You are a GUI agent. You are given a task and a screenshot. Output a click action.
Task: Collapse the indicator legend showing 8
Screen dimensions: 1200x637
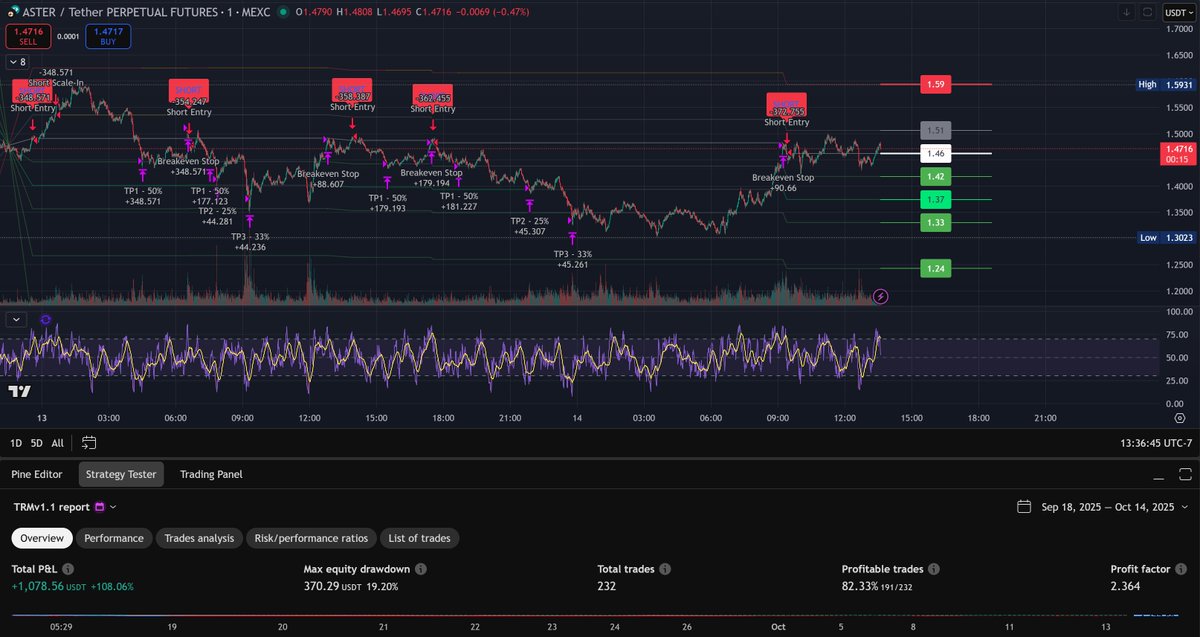tap(17, 62)
